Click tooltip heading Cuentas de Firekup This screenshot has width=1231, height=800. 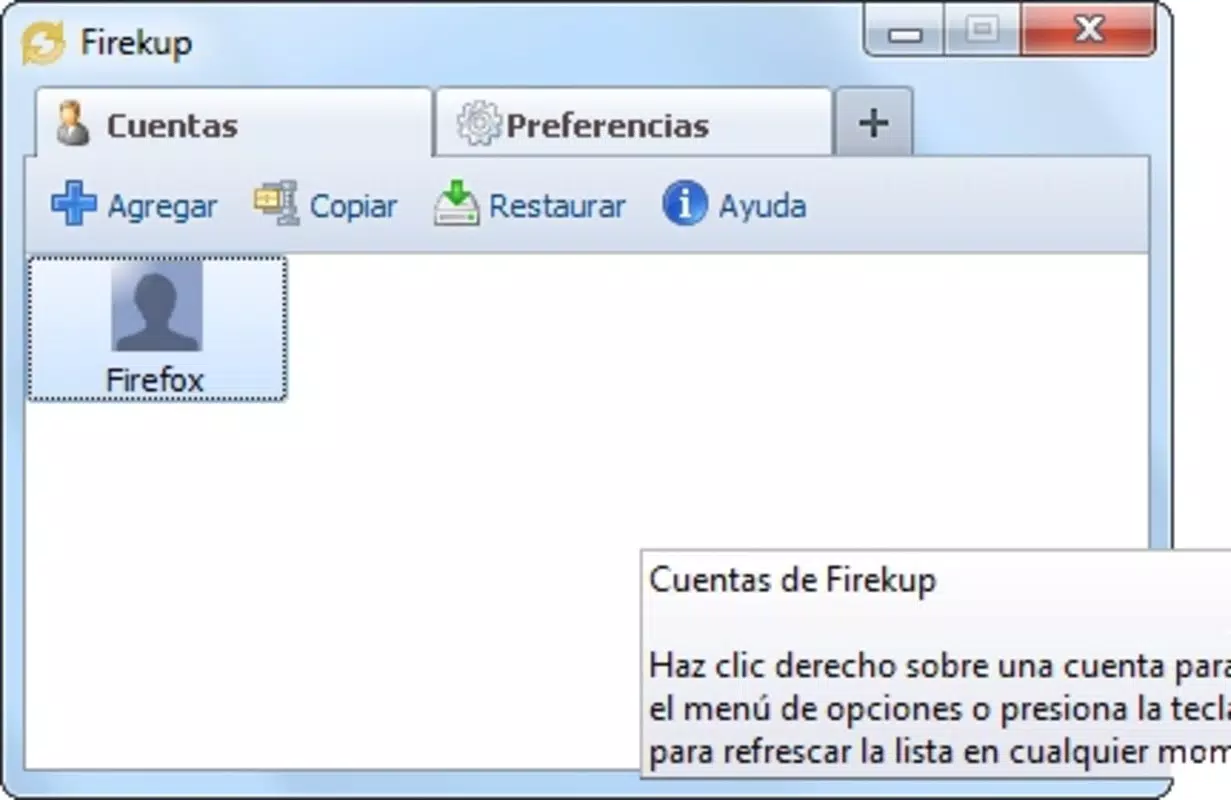point(793,580)
